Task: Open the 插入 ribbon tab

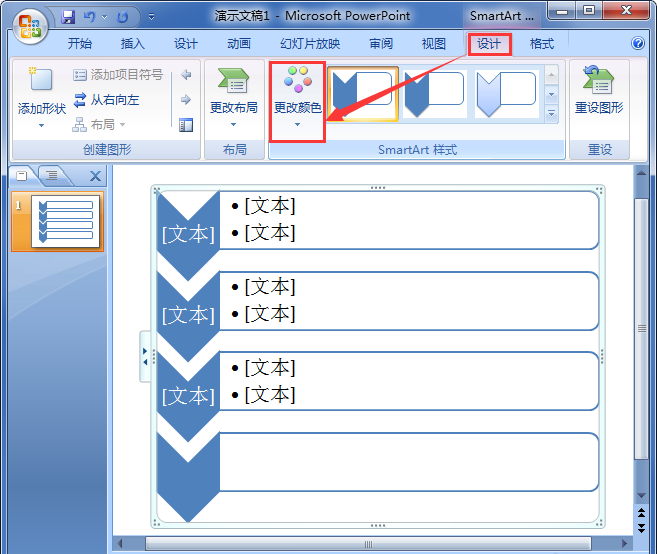Action: pyautogui.click(x=132, y=44)
